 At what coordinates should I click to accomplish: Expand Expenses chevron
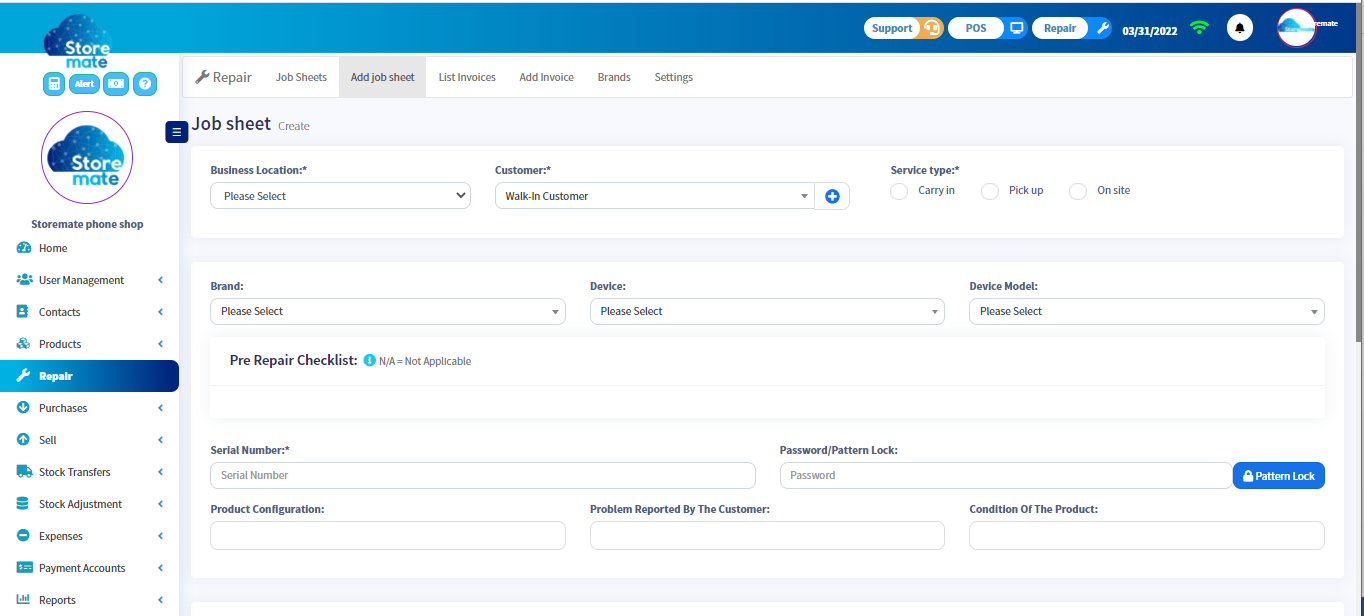[x=160, y=536]
